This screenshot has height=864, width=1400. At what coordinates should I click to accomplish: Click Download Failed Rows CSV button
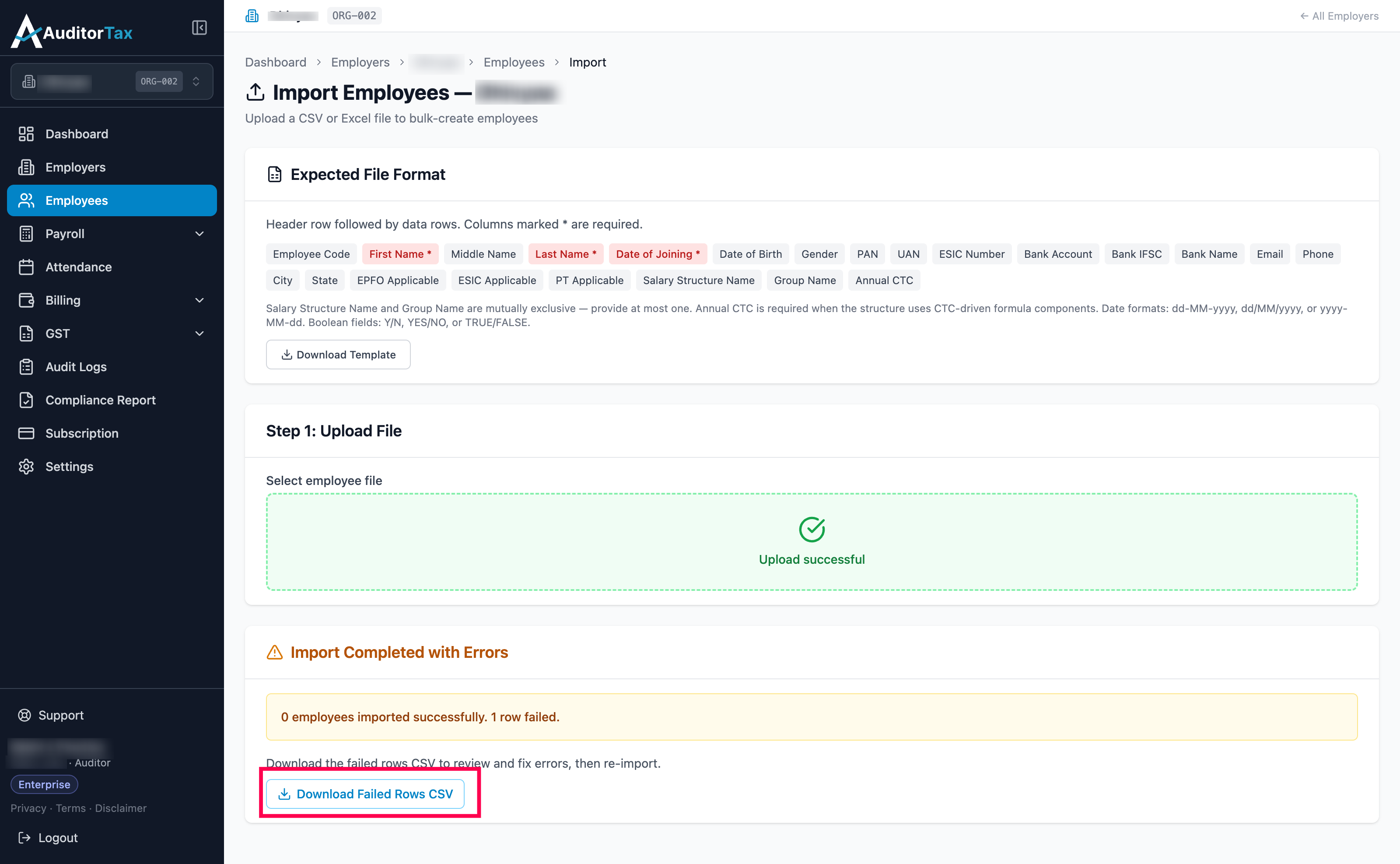point(366,794)
